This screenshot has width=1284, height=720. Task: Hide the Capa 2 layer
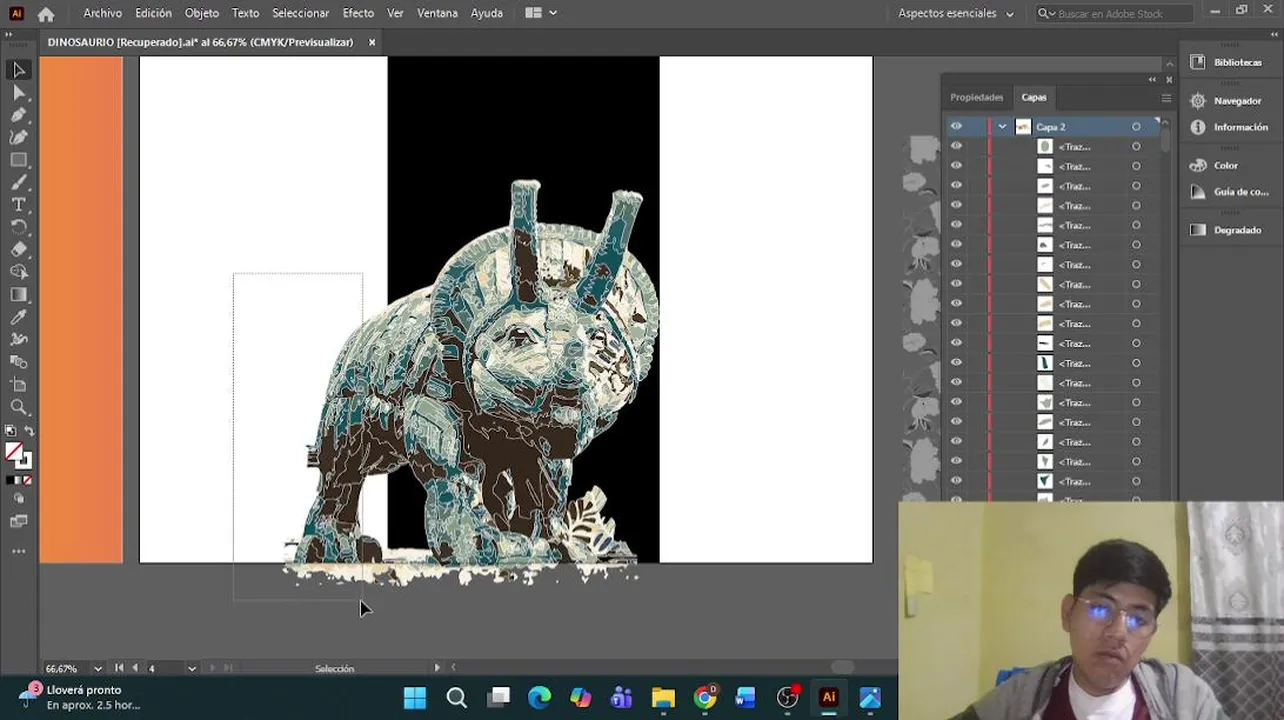[956, 127]
